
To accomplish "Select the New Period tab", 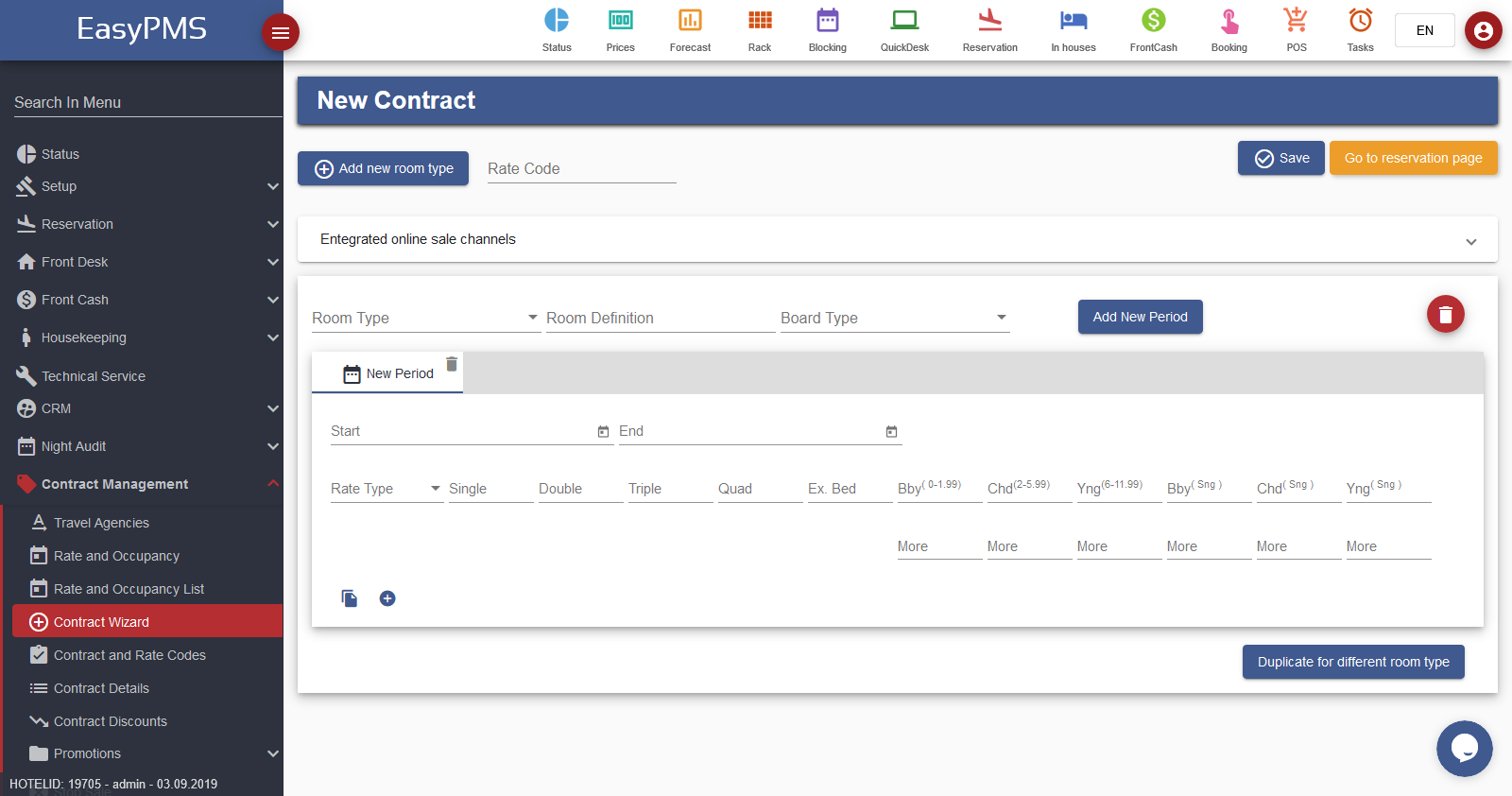I will click(387, 373).
